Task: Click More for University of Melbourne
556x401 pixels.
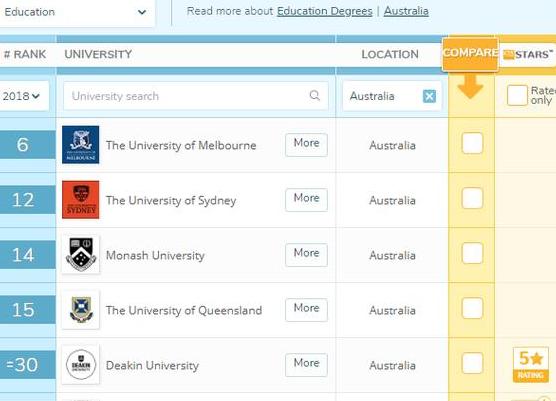Action: (306, 145)
